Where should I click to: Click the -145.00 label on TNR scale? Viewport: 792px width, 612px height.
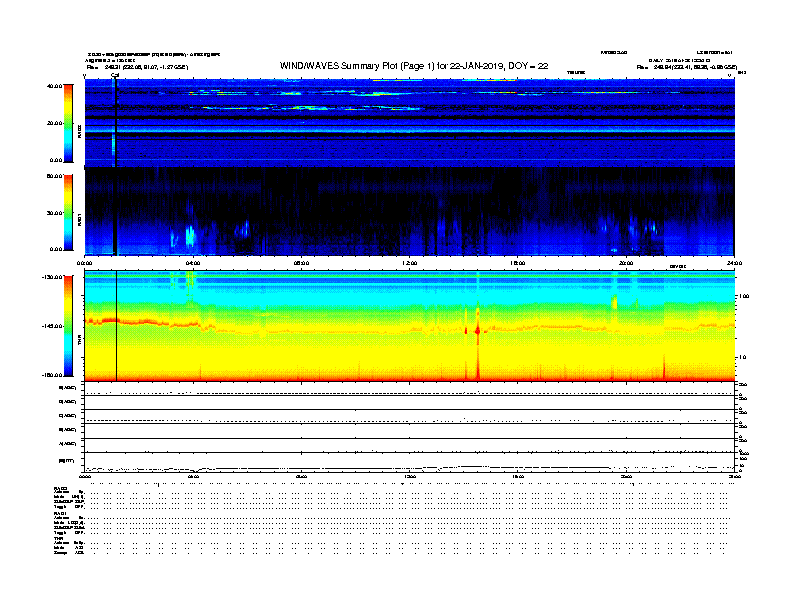pyautogui.click(x=53, y=326)
